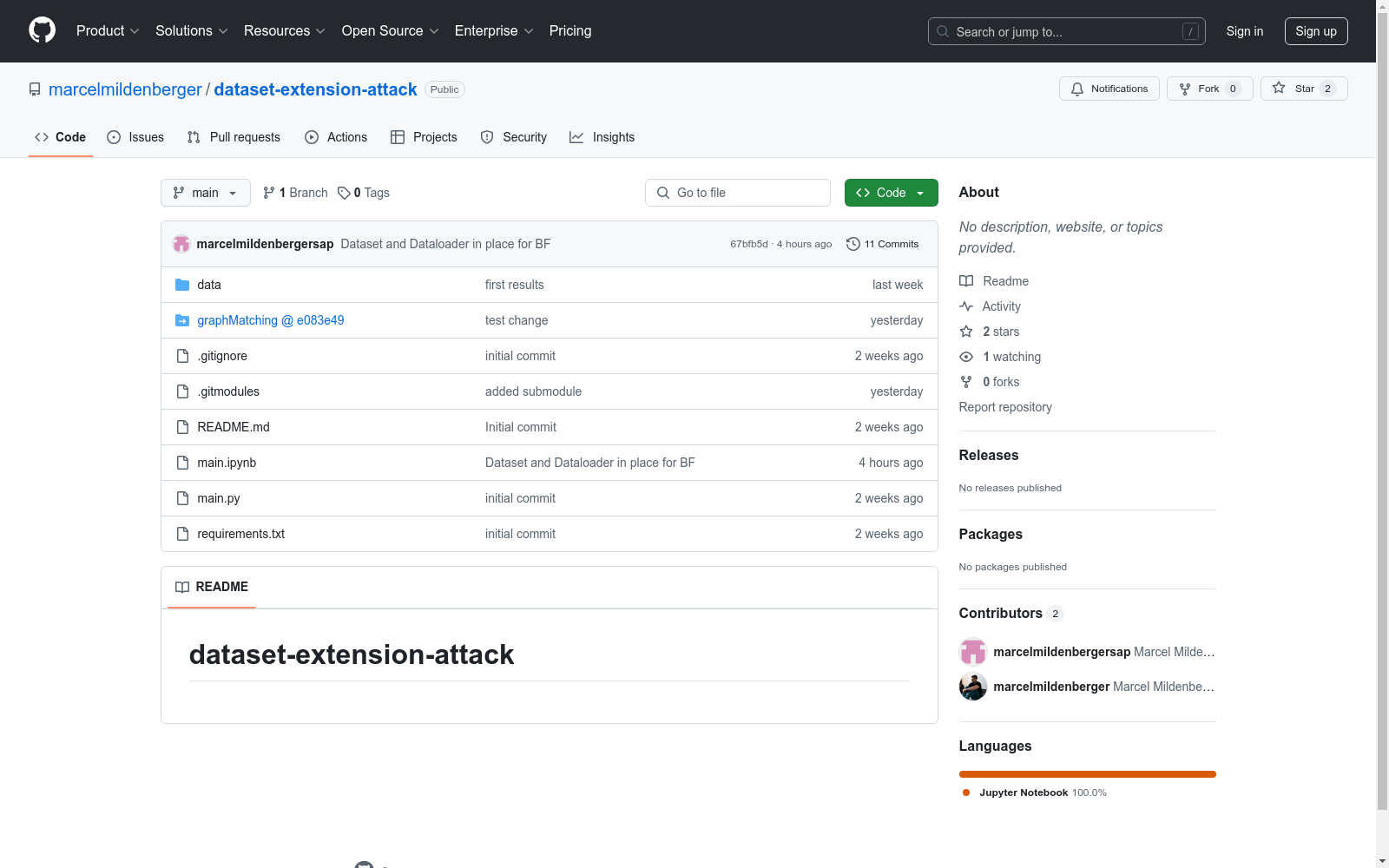Click the branch icon beside 1 Branch
The height and width of the screenshot is (868, 1389).
pyautogui.click(x=269, y=193)
